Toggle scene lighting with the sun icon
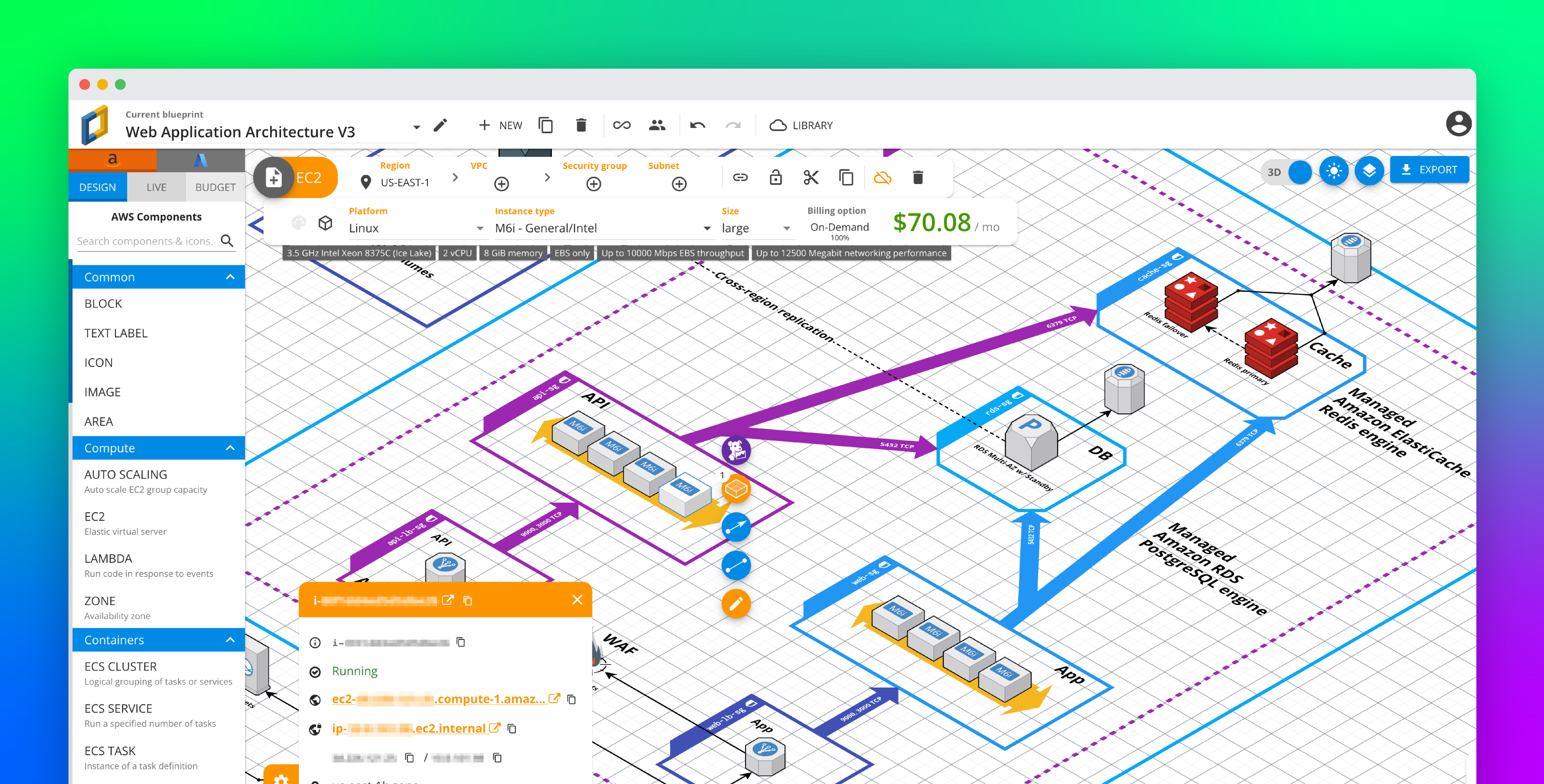 1334,171
